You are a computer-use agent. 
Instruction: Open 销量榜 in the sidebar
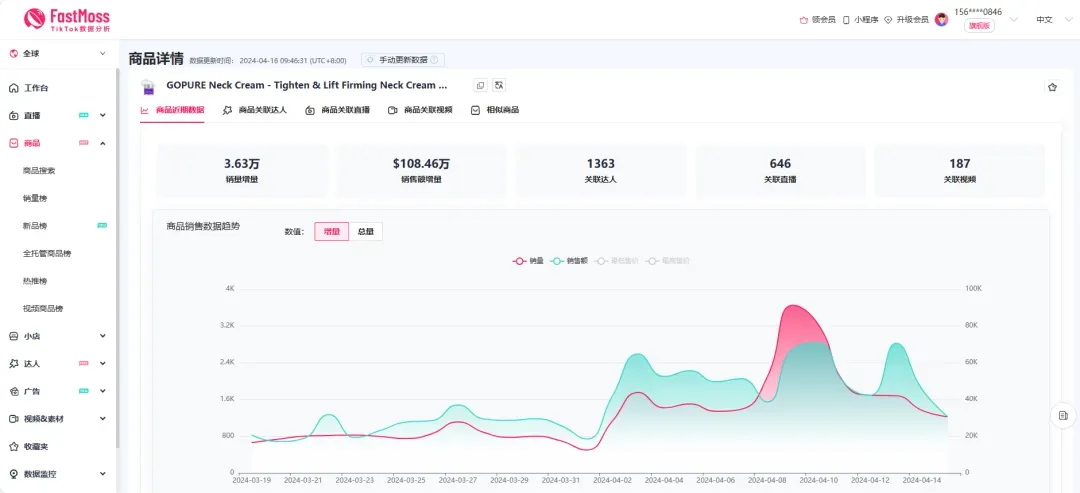tap(35, 198)
